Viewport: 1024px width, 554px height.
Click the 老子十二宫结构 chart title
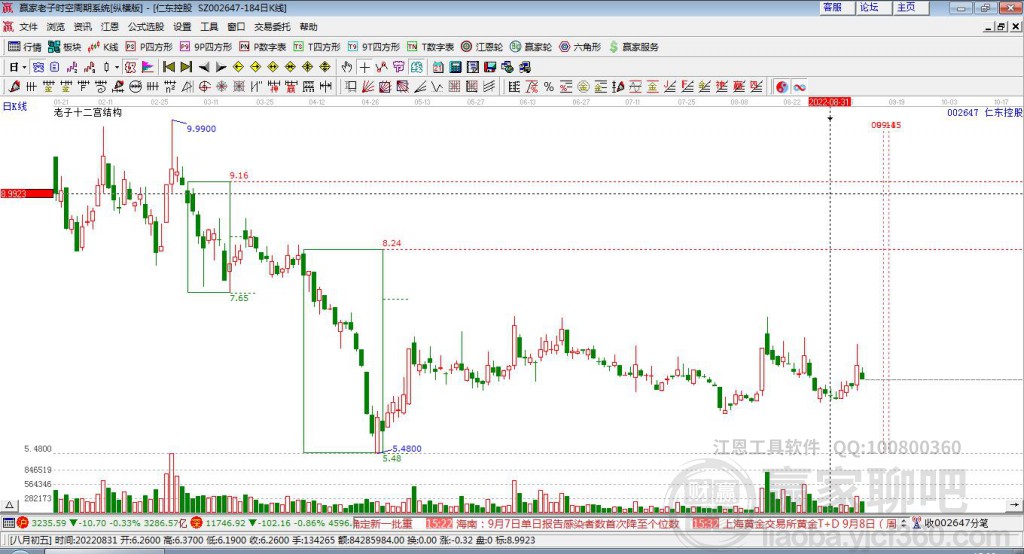[88, 112]
